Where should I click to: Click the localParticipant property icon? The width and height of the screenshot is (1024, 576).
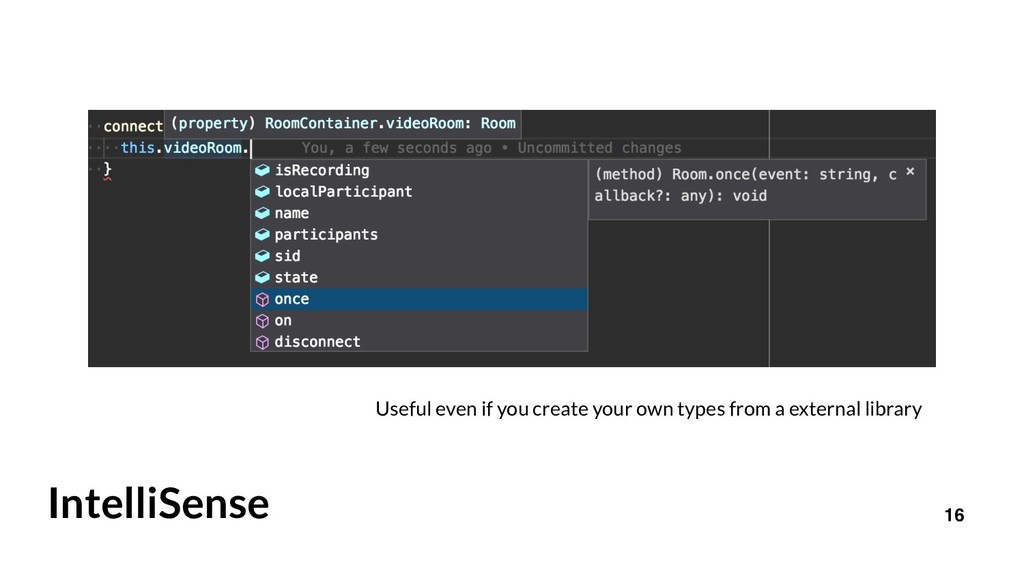coord(263,192)
